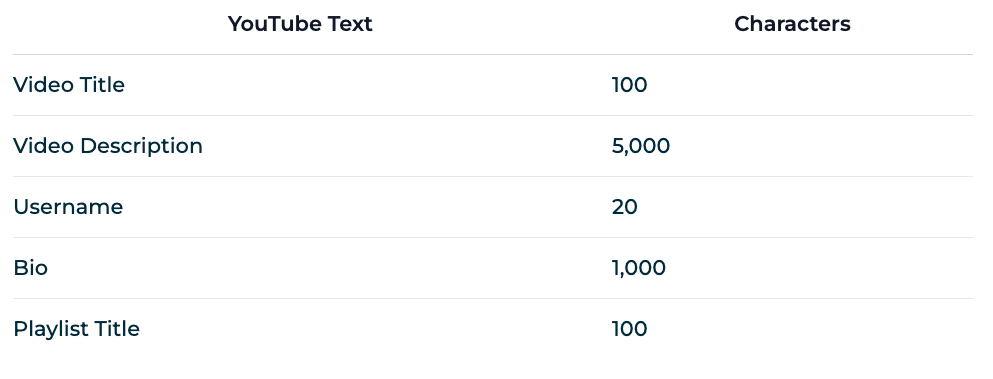The width and height of the screenshot is (993, 379).
Task: Select the 1,000 value for Bio
Action: [638, 268]
